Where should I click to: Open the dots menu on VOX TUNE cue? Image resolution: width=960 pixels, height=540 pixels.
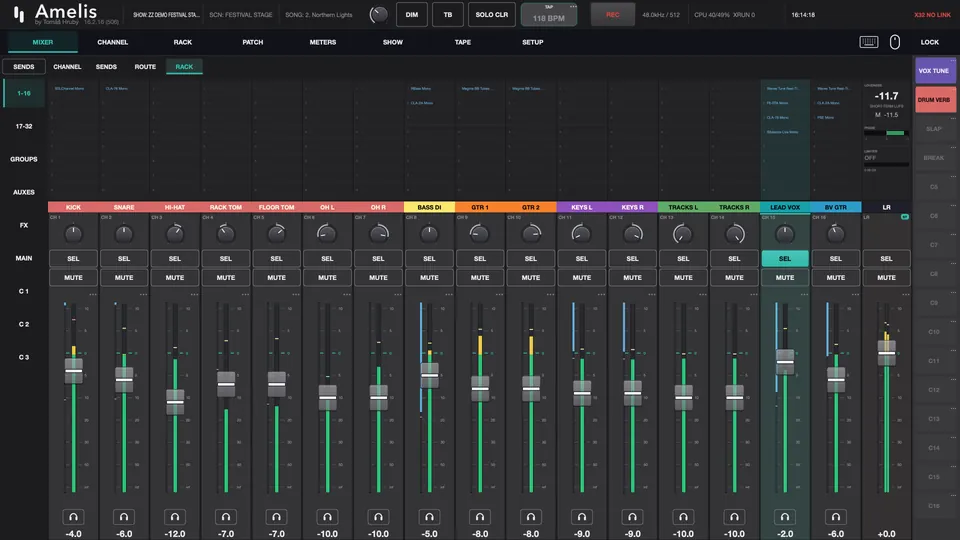953,61
